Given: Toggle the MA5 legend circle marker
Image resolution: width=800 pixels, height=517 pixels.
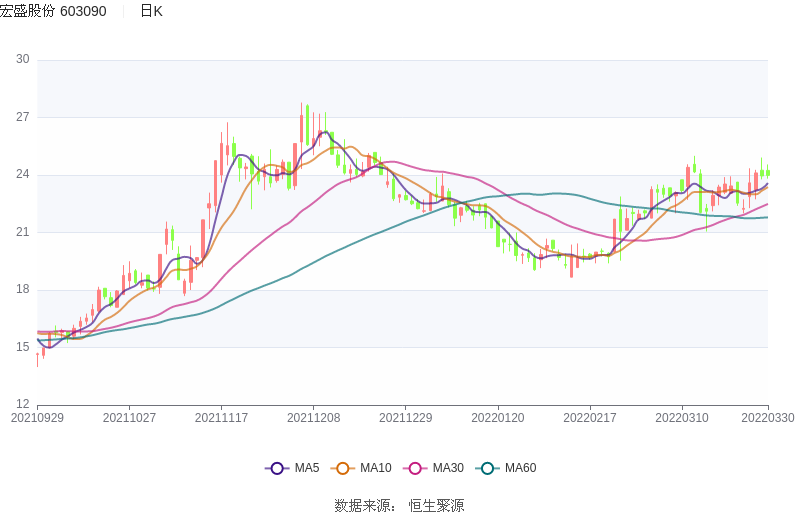Looking at the screenshot, I should click(277, 468).
